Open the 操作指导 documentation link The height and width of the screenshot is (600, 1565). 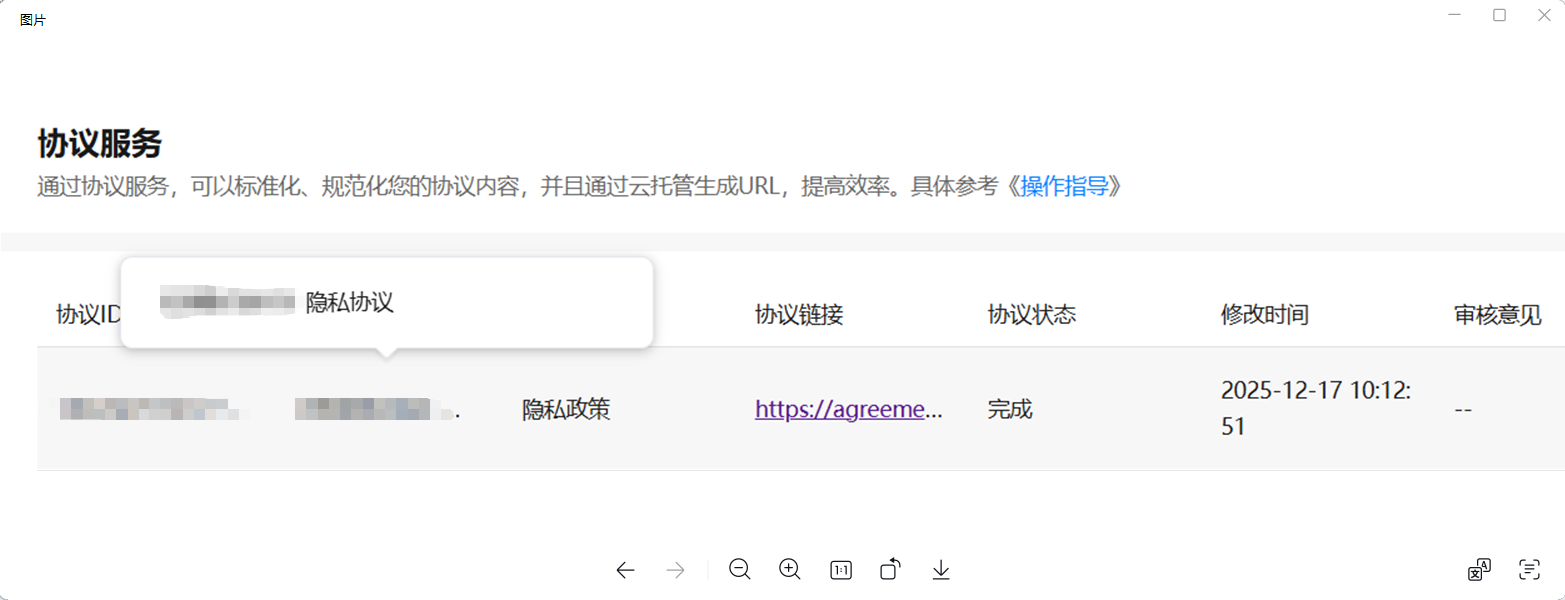pyautogui.click(x=1065, y=186)
